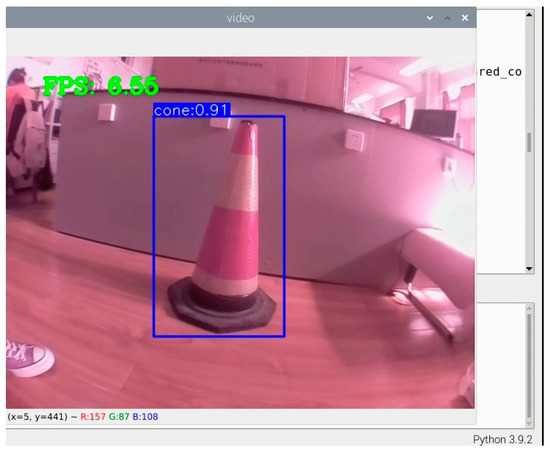Close the video window
550x451 pixels.
click(465, 18)
